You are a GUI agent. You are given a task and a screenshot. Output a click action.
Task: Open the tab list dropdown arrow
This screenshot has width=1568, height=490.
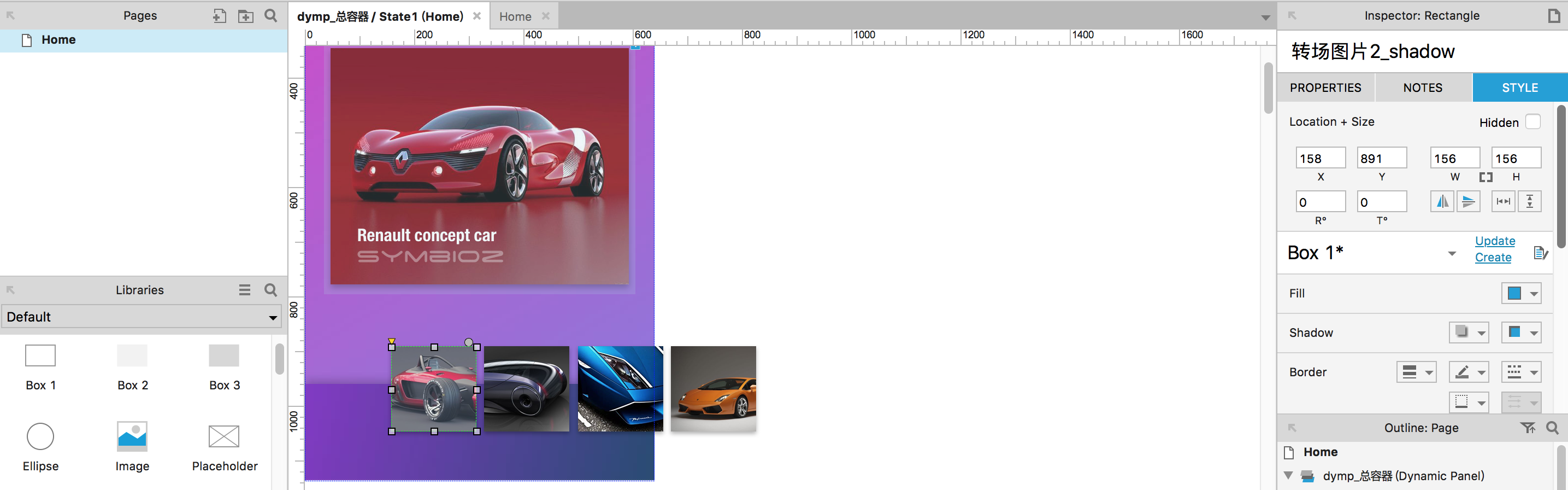(x=1265, y=17)
